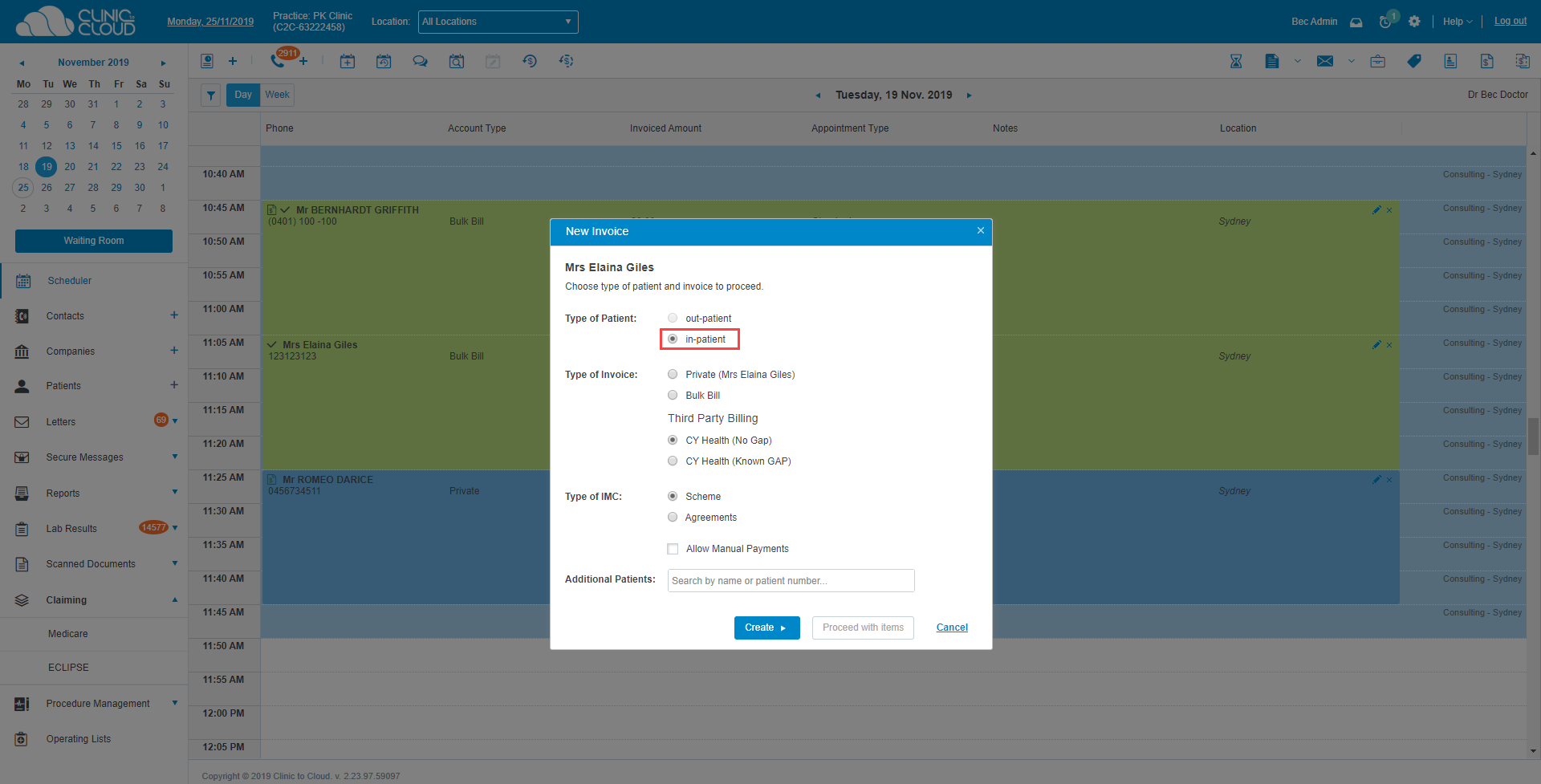The height and width of the screenshot is (784, 1541).
Task: Click the Create button
Action: coord(766,628)
